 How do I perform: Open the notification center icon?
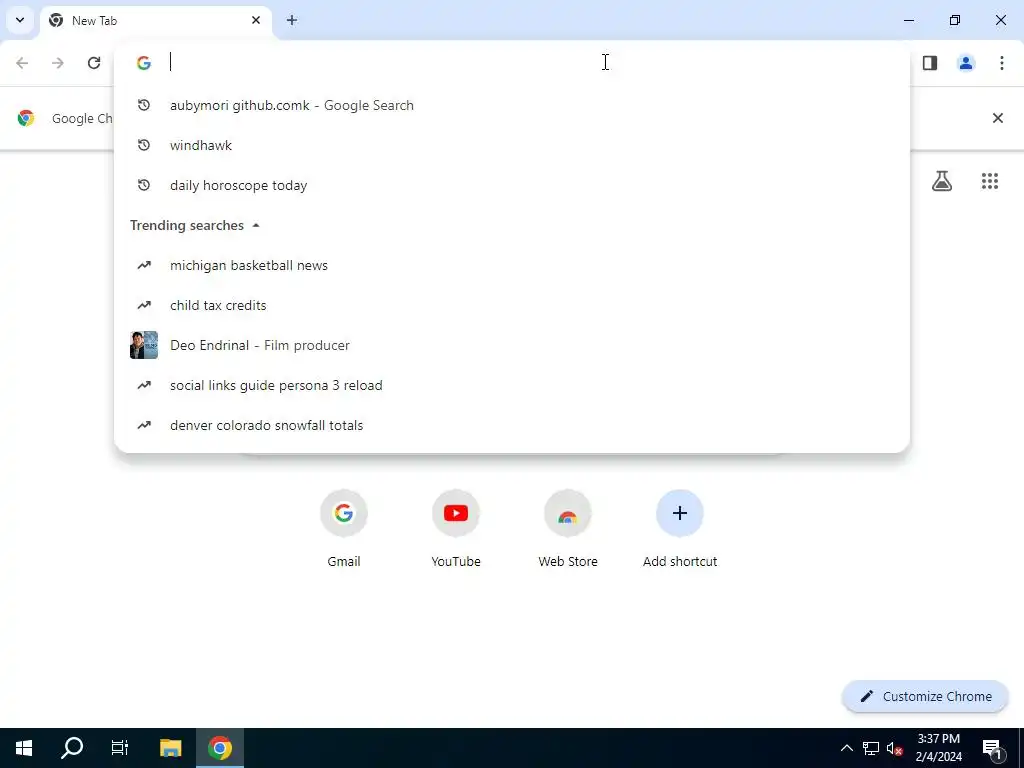993,748
